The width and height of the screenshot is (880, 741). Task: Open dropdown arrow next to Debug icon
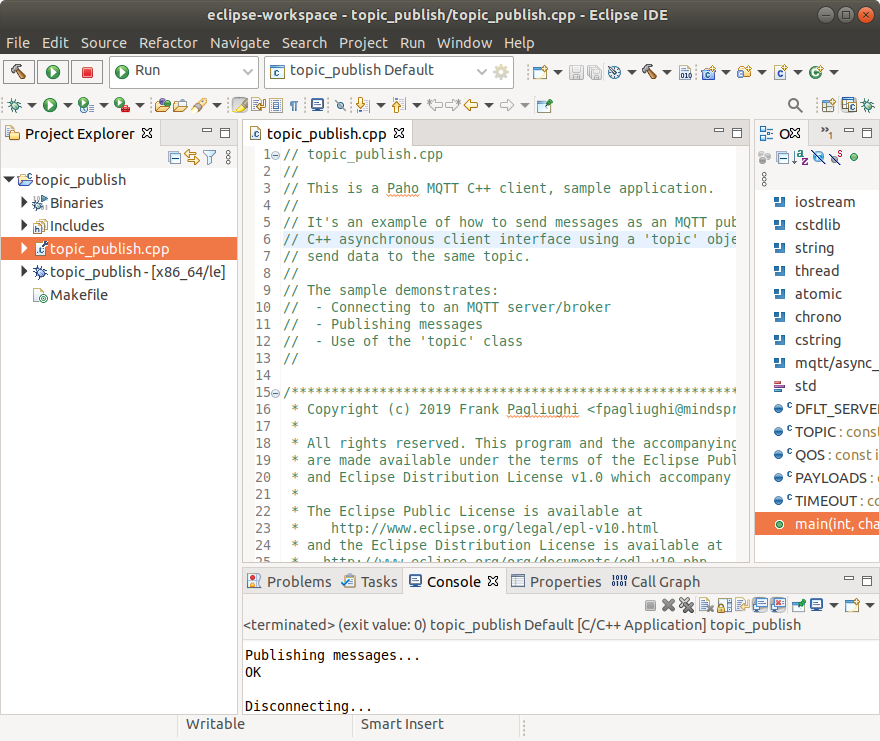[x=31, y=106]
